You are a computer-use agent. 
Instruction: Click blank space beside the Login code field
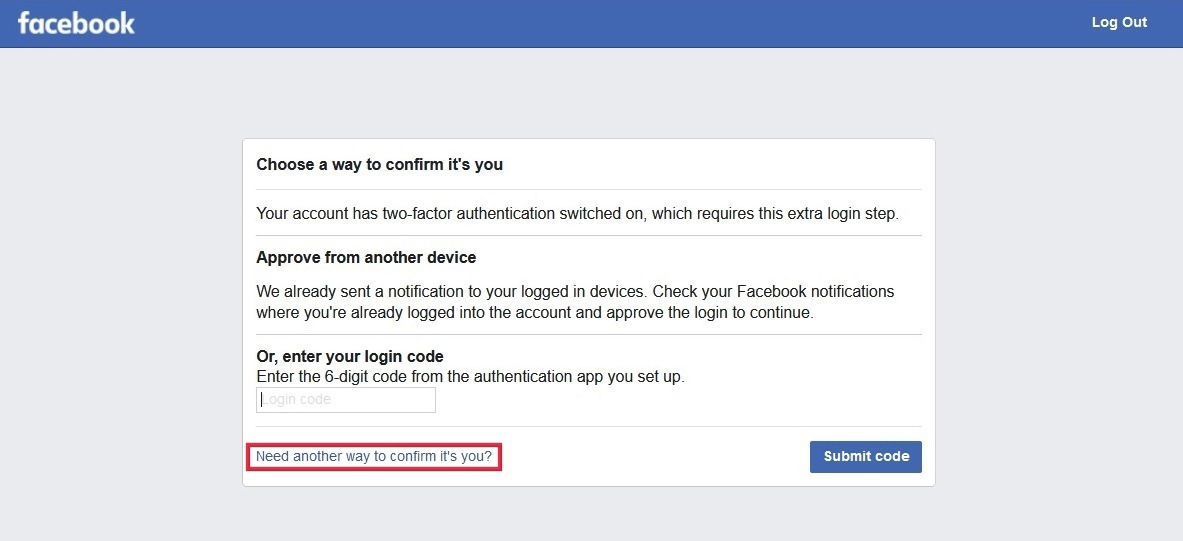tap(650, 400)
